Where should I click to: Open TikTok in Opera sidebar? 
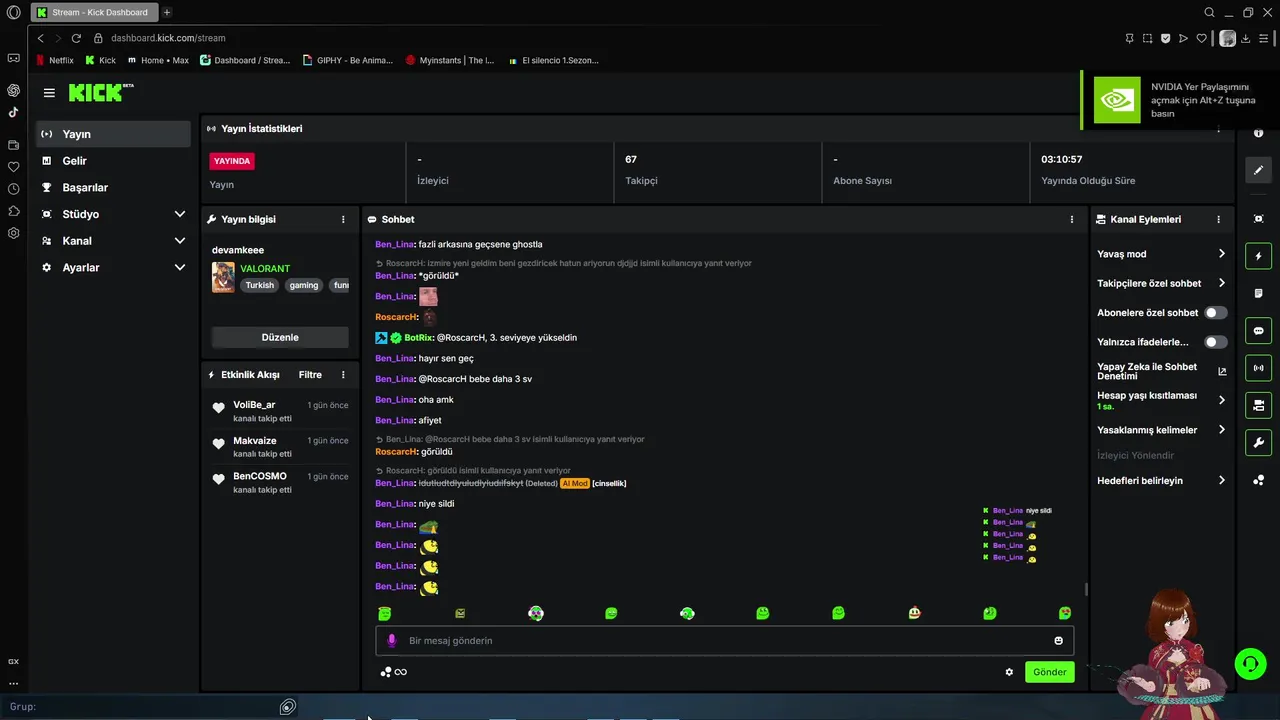coord(13,112)
